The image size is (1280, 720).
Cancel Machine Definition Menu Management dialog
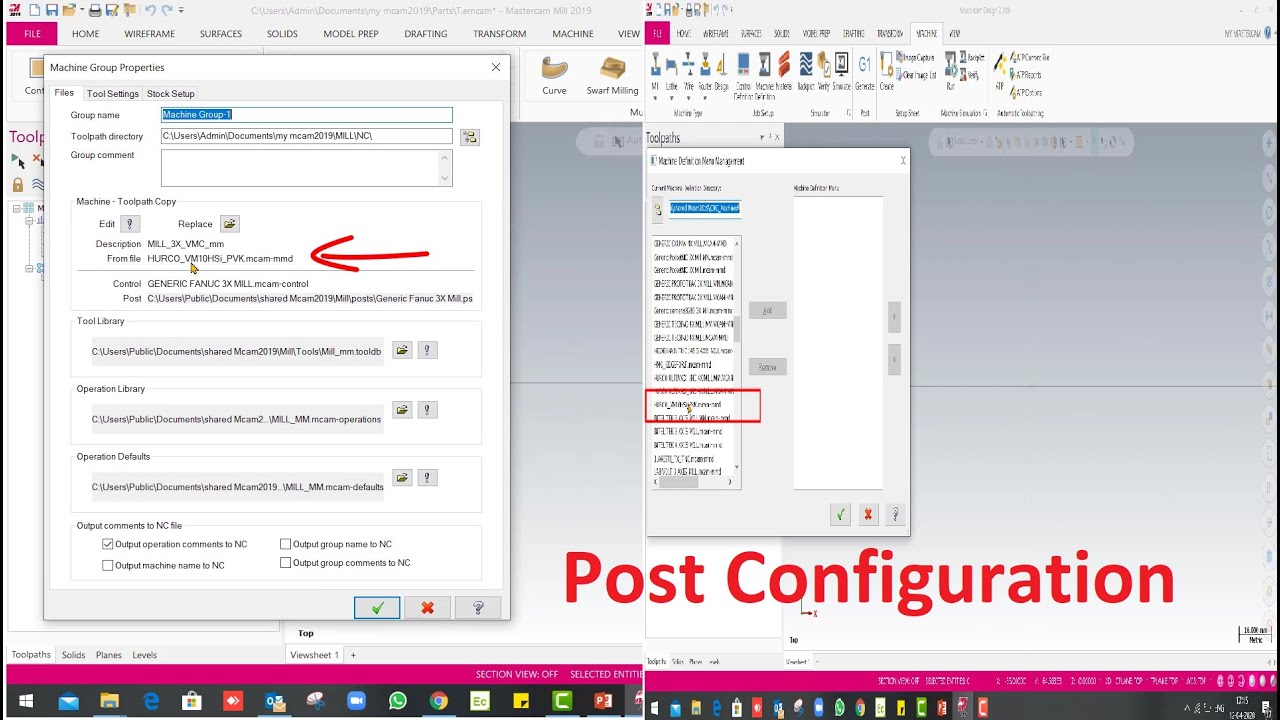point(867,515)
